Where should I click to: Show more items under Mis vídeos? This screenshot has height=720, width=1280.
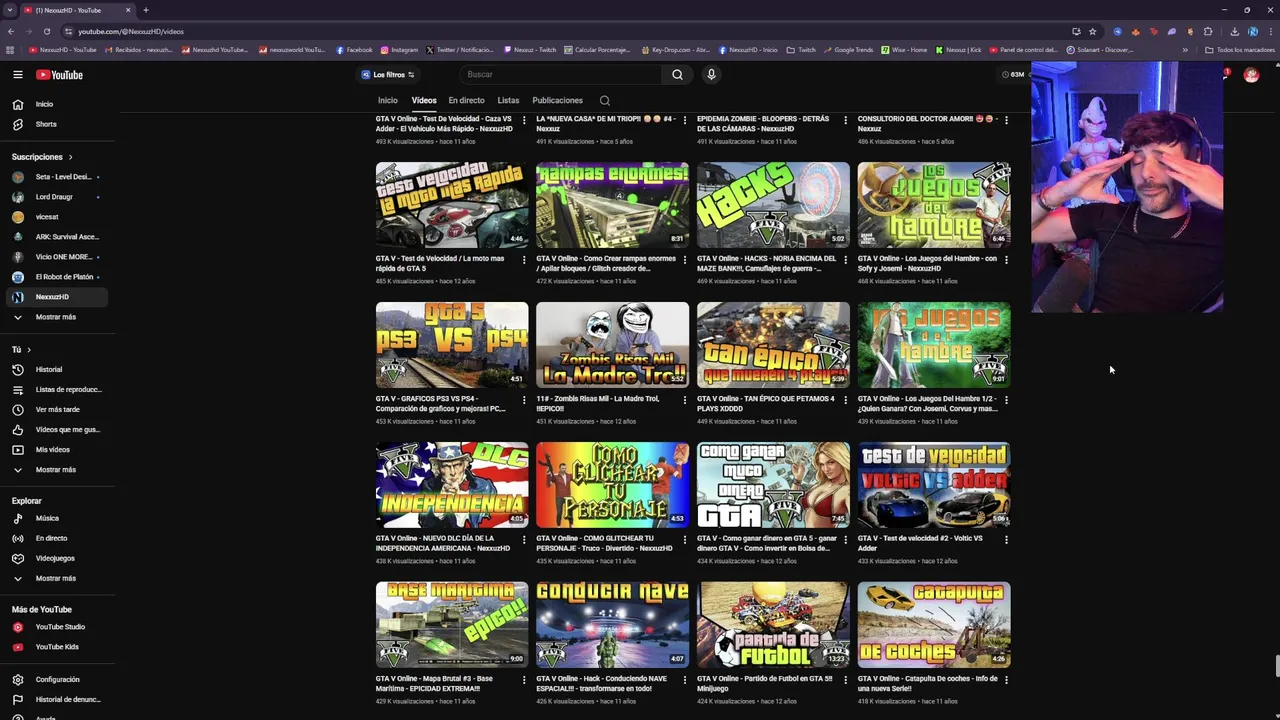57,470
